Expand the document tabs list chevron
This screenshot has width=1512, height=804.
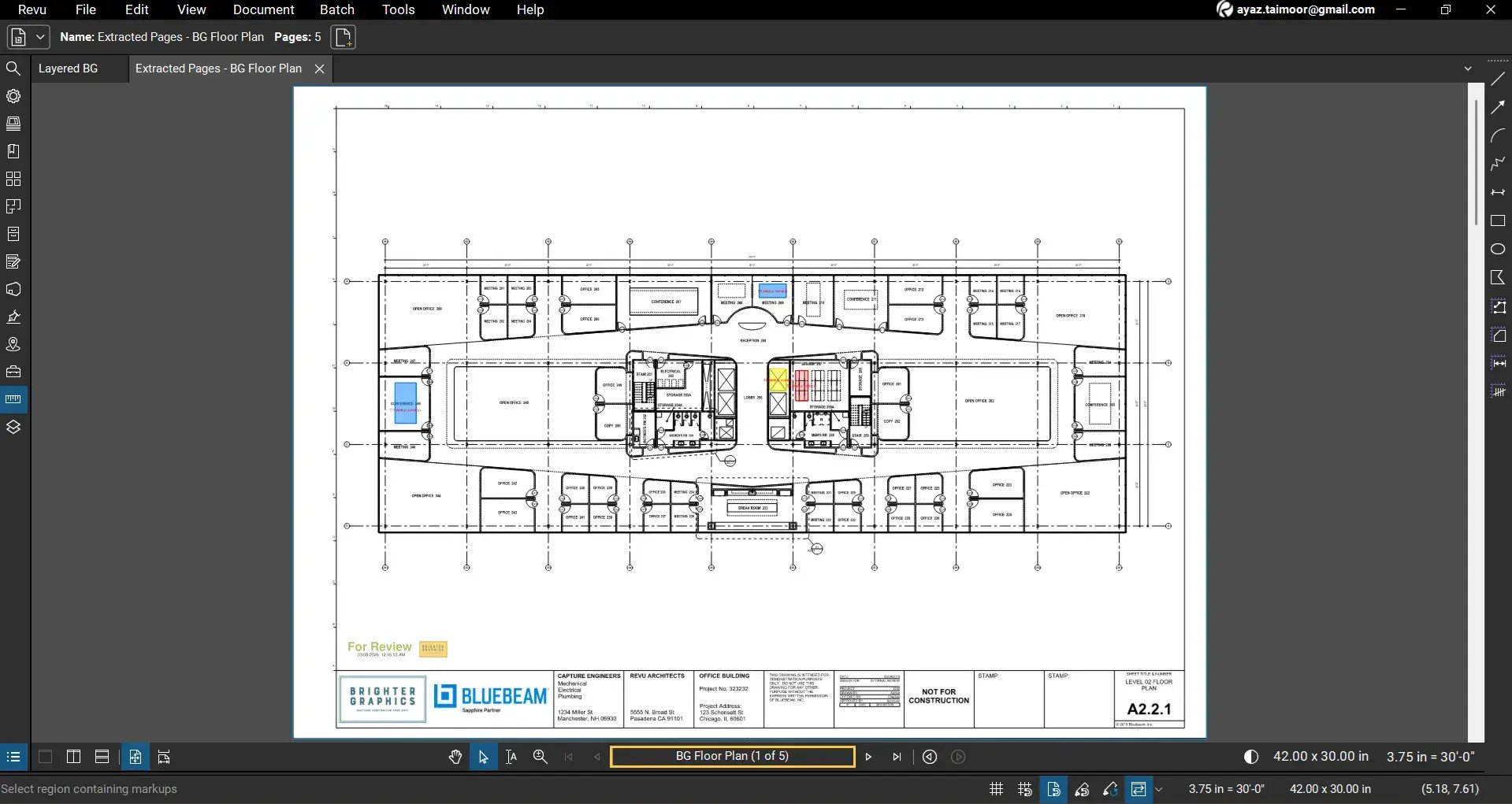click(1468, 69)
